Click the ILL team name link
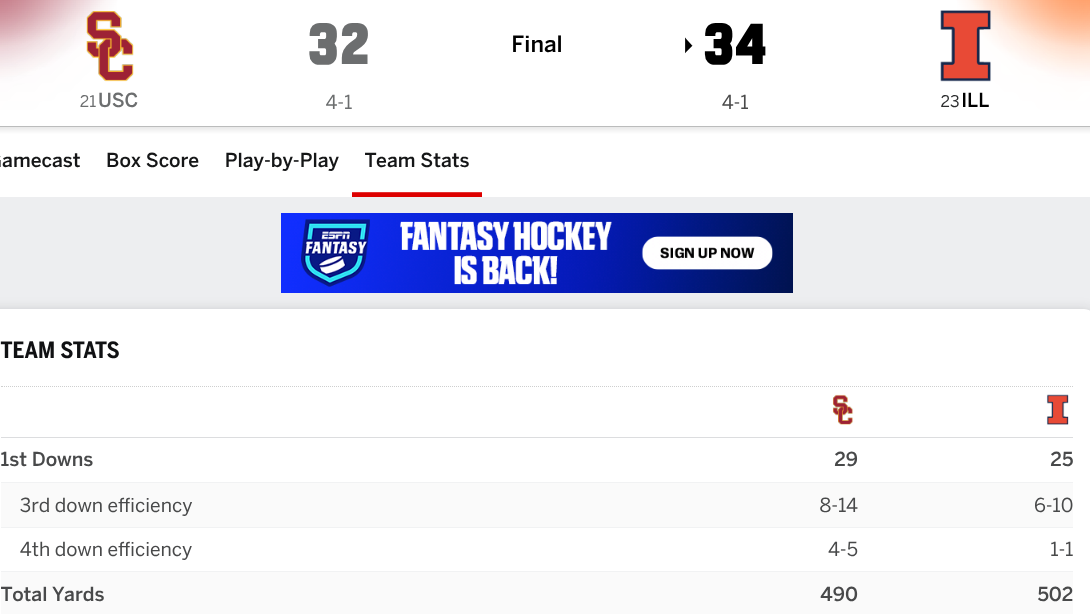The width and height of the screenshot is (1090, 614). click(x=975, y=100)
